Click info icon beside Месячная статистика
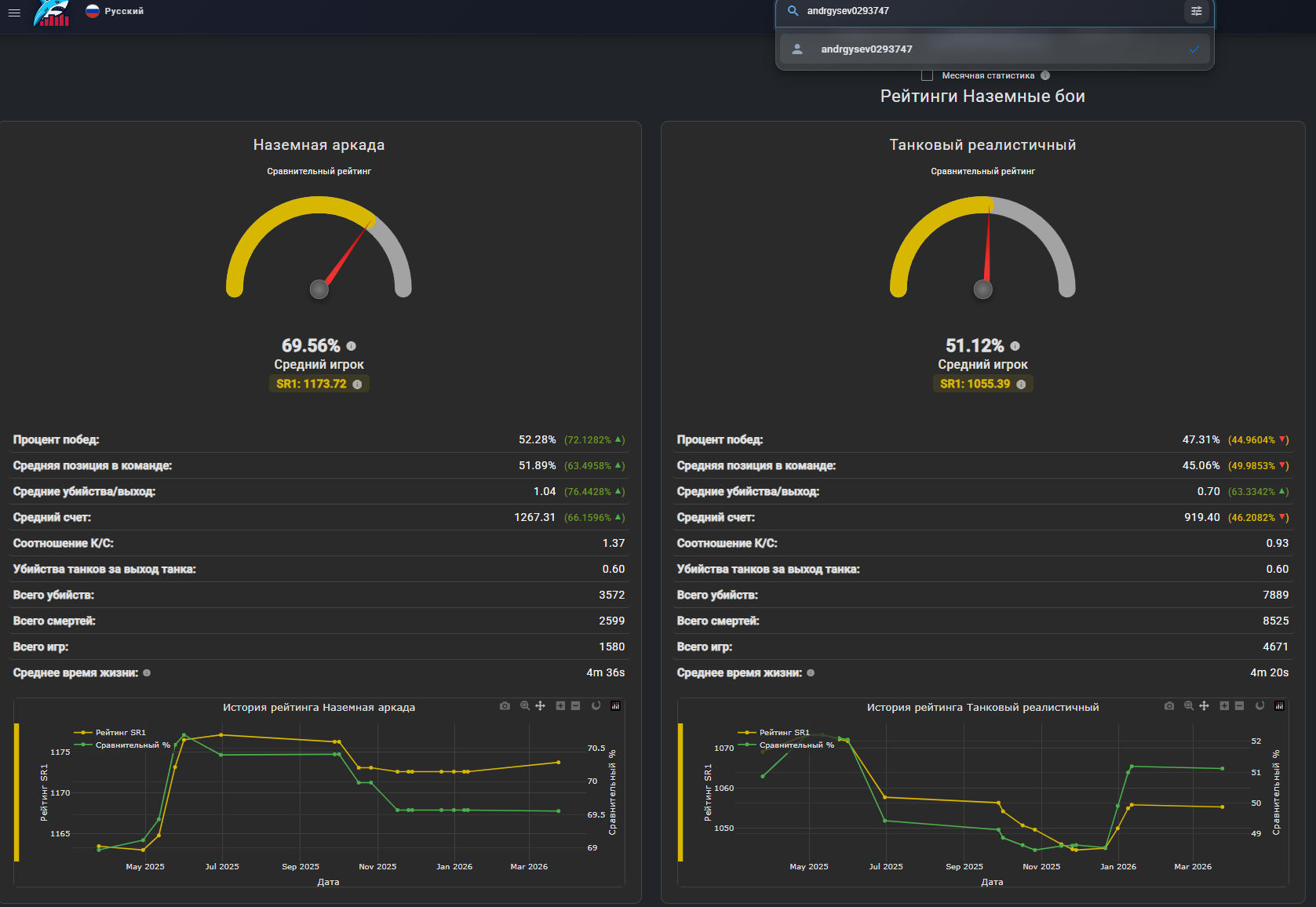 [1045, 75]
